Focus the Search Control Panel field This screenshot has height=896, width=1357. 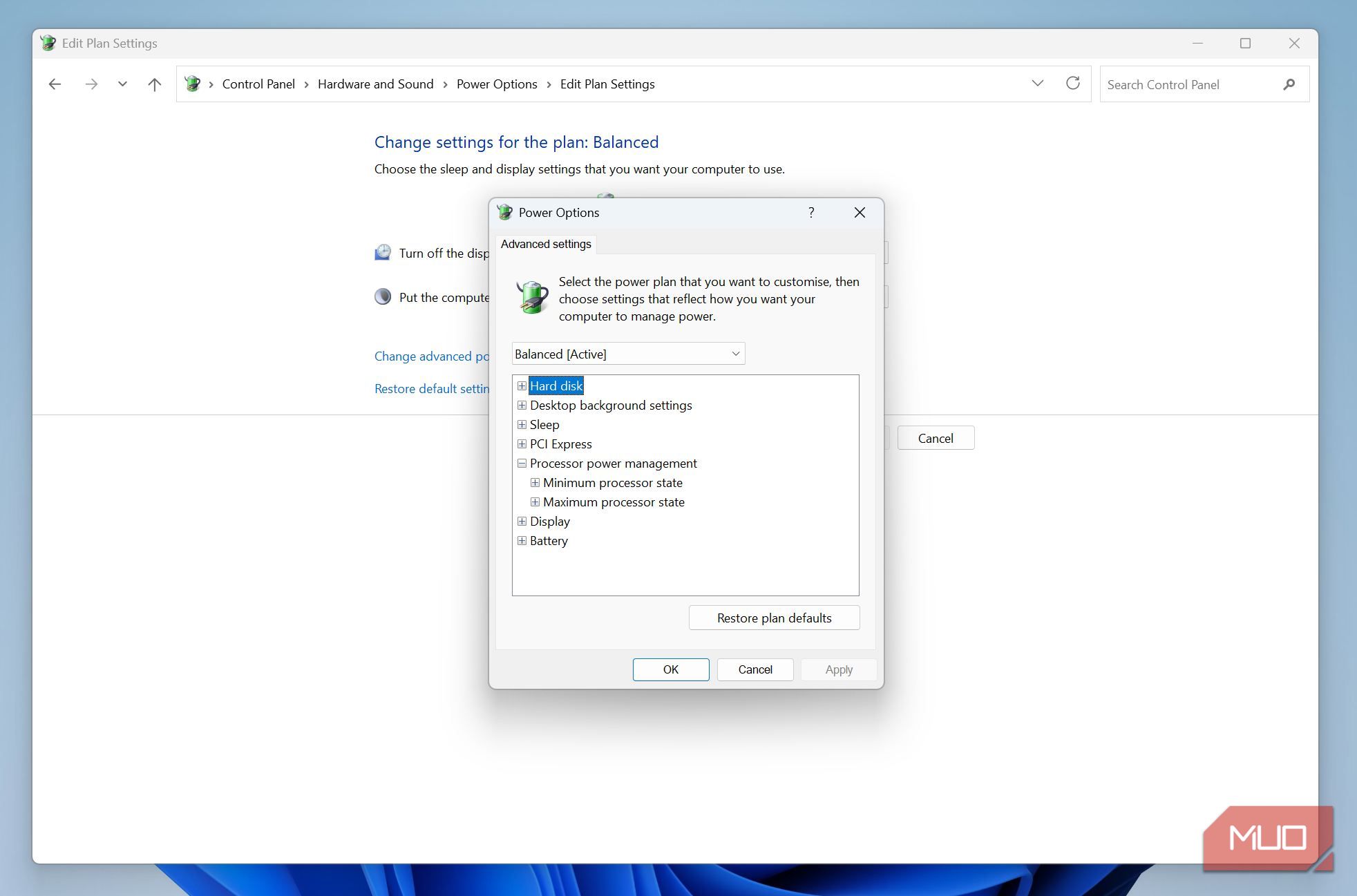tap(1204, 84)
